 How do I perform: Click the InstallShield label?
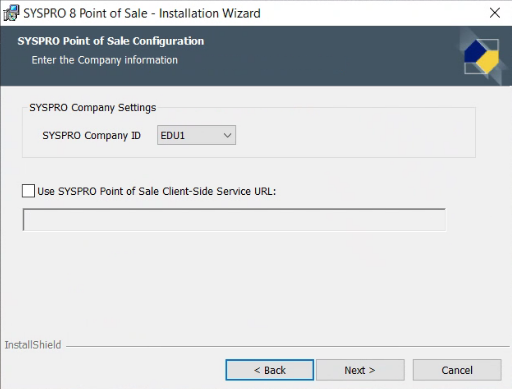33,345
